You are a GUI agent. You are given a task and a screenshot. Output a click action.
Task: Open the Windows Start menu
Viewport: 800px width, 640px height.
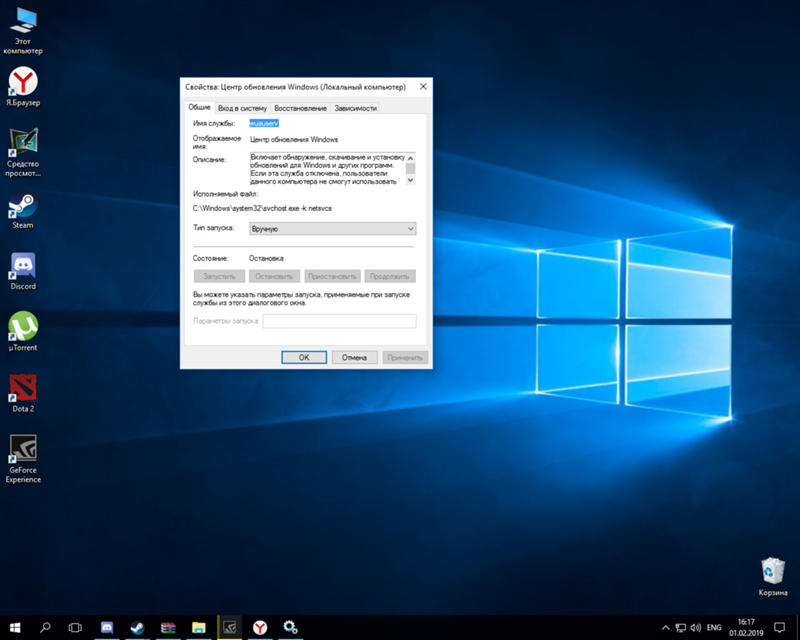tap(15, 627)
